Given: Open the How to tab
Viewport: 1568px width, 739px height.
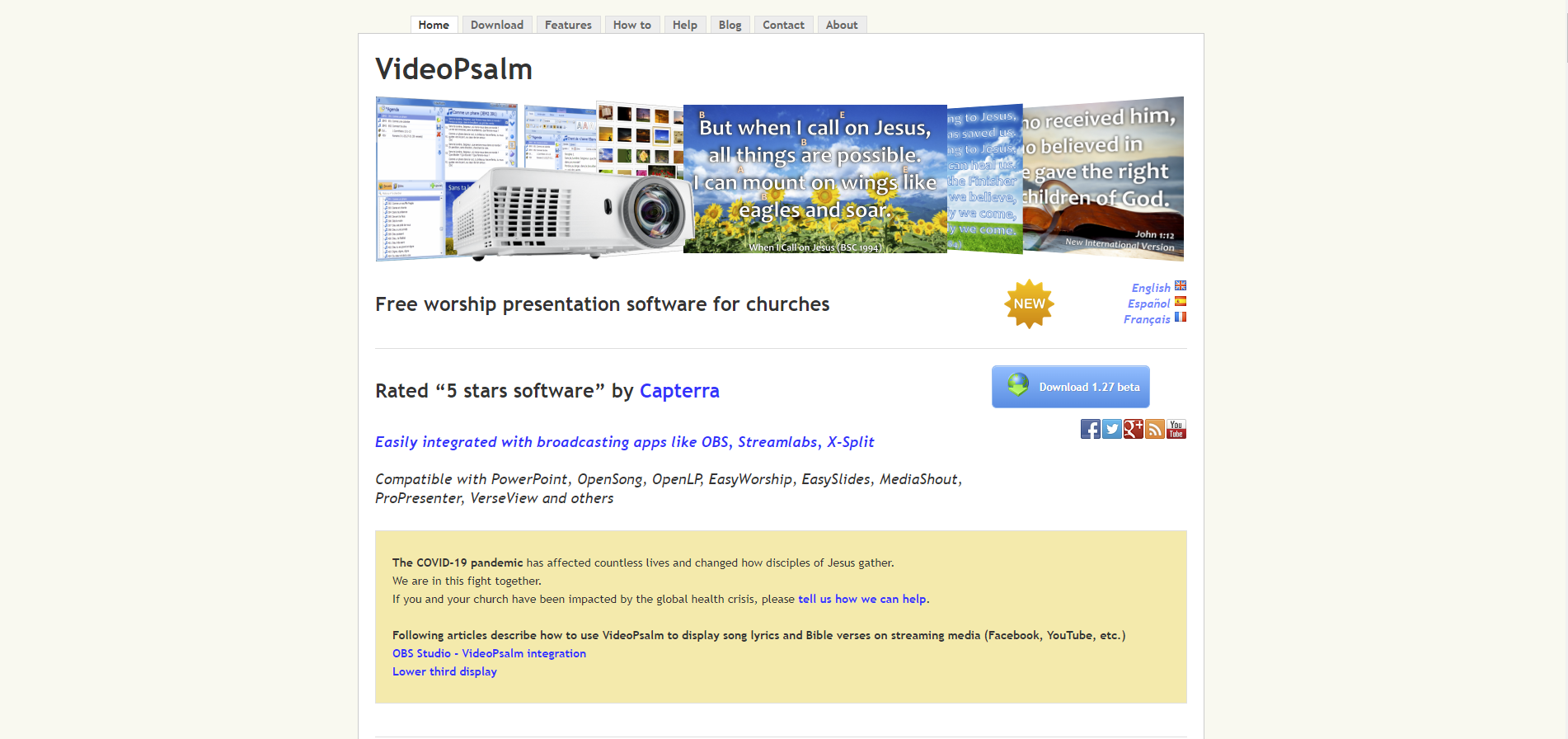Looking at the screenshot, I should click(x=632, y=25).
